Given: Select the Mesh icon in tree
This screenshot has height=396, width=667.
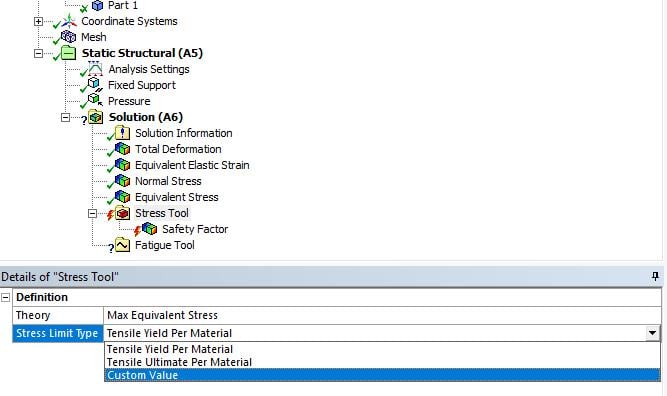Looking at the screenshot, I should (x=68, y=37).
